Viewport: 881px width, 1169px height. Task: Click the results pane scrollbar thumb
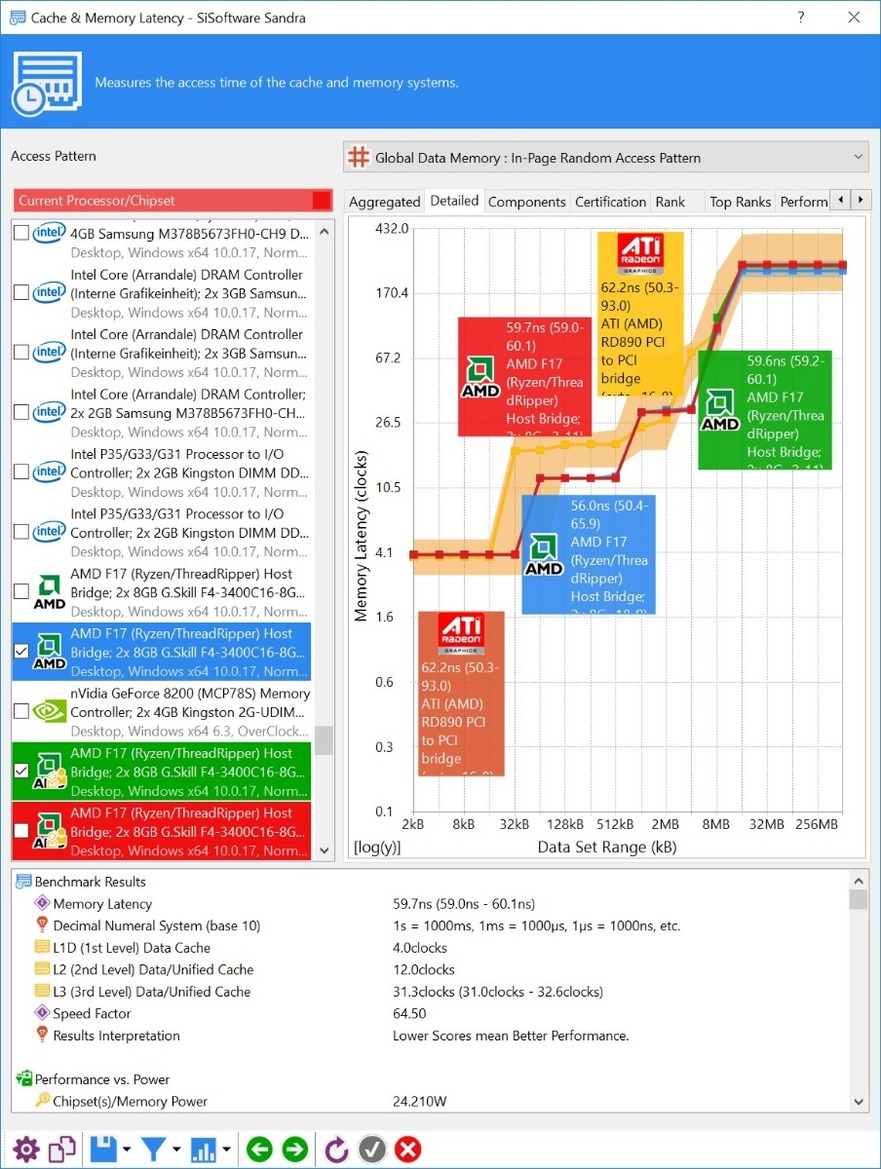coord(859,900)
